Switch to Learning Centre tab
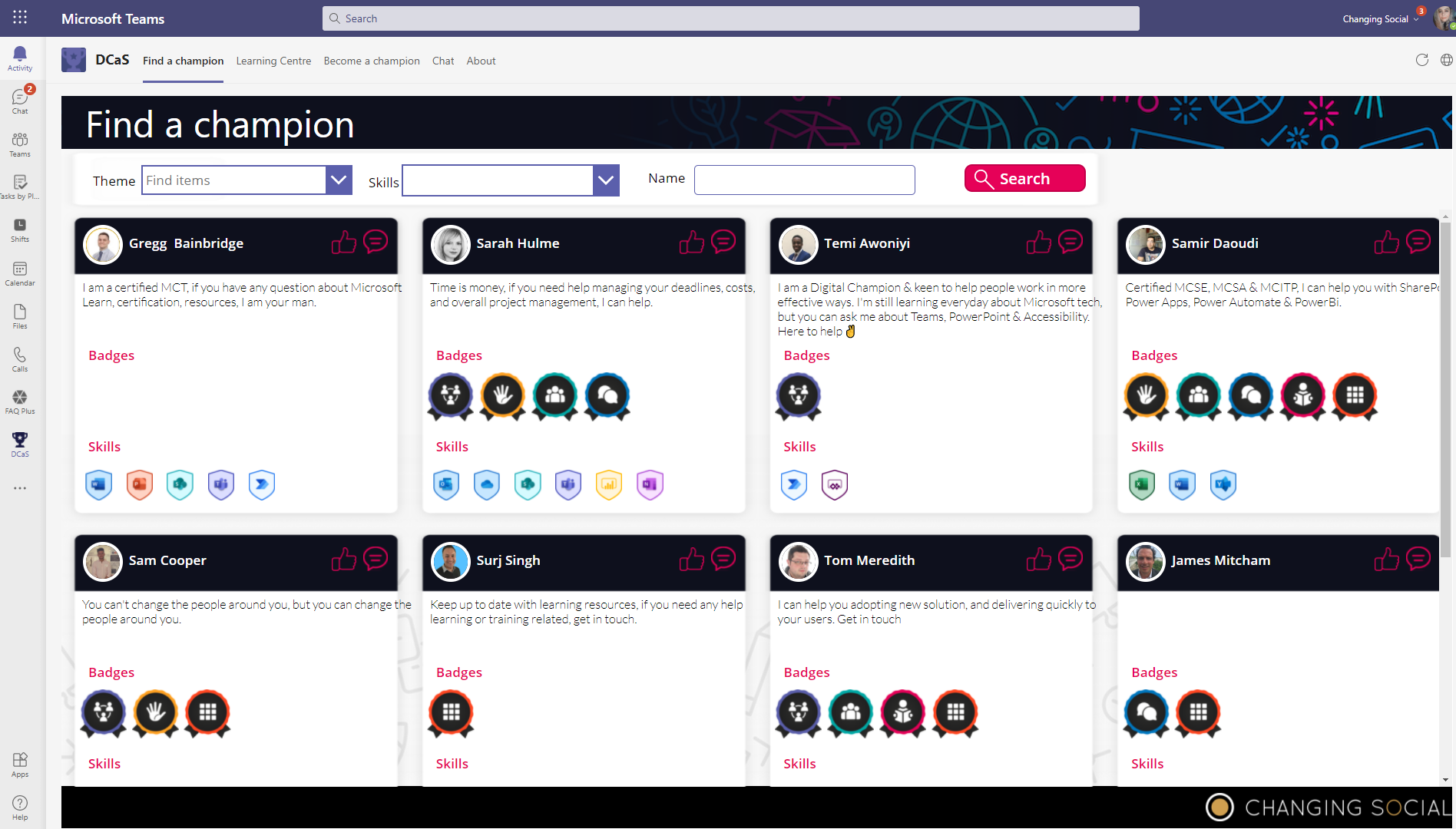Image resolution: width=1456 pixels, height=829 pixels. pos(273,61)
